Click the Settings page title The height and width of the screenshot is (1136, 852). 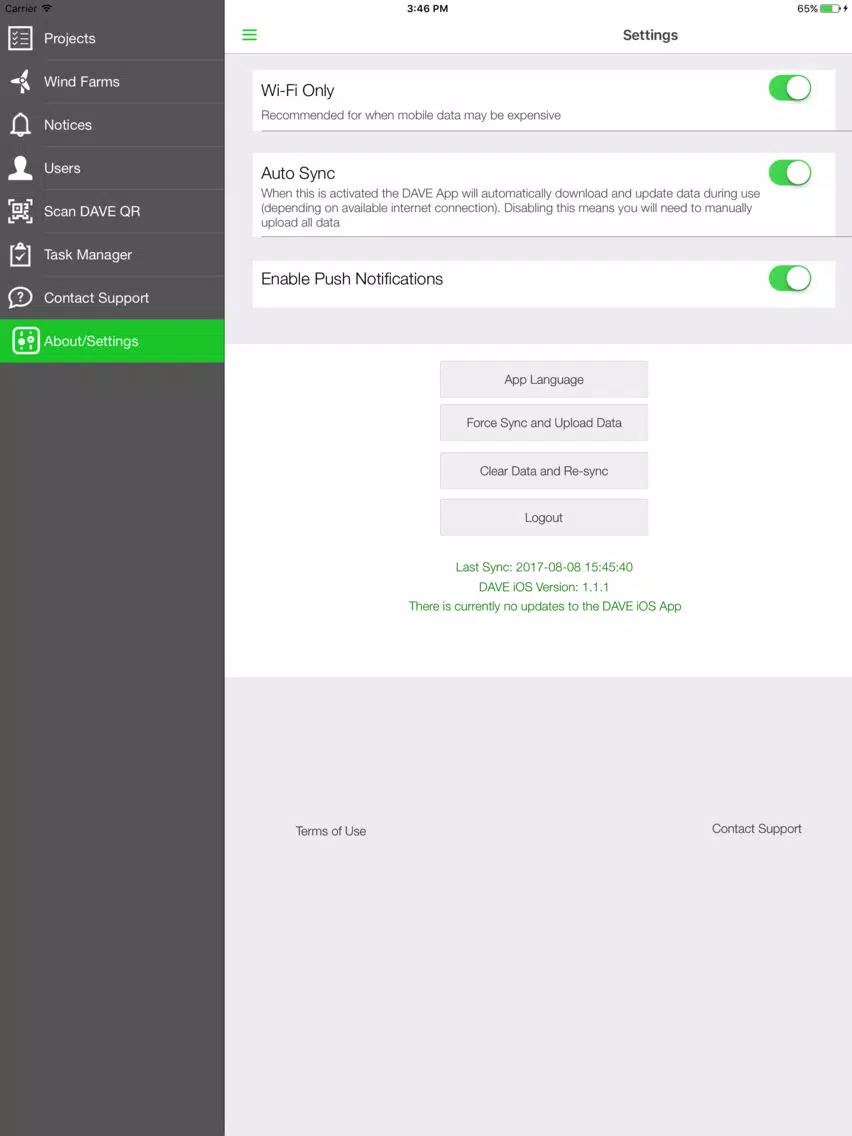650,35
